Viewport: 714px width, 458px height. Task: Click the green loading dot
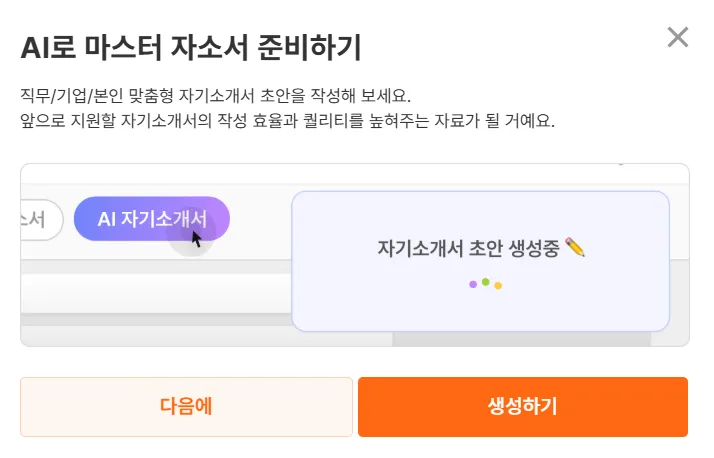(x=485, y=281)
